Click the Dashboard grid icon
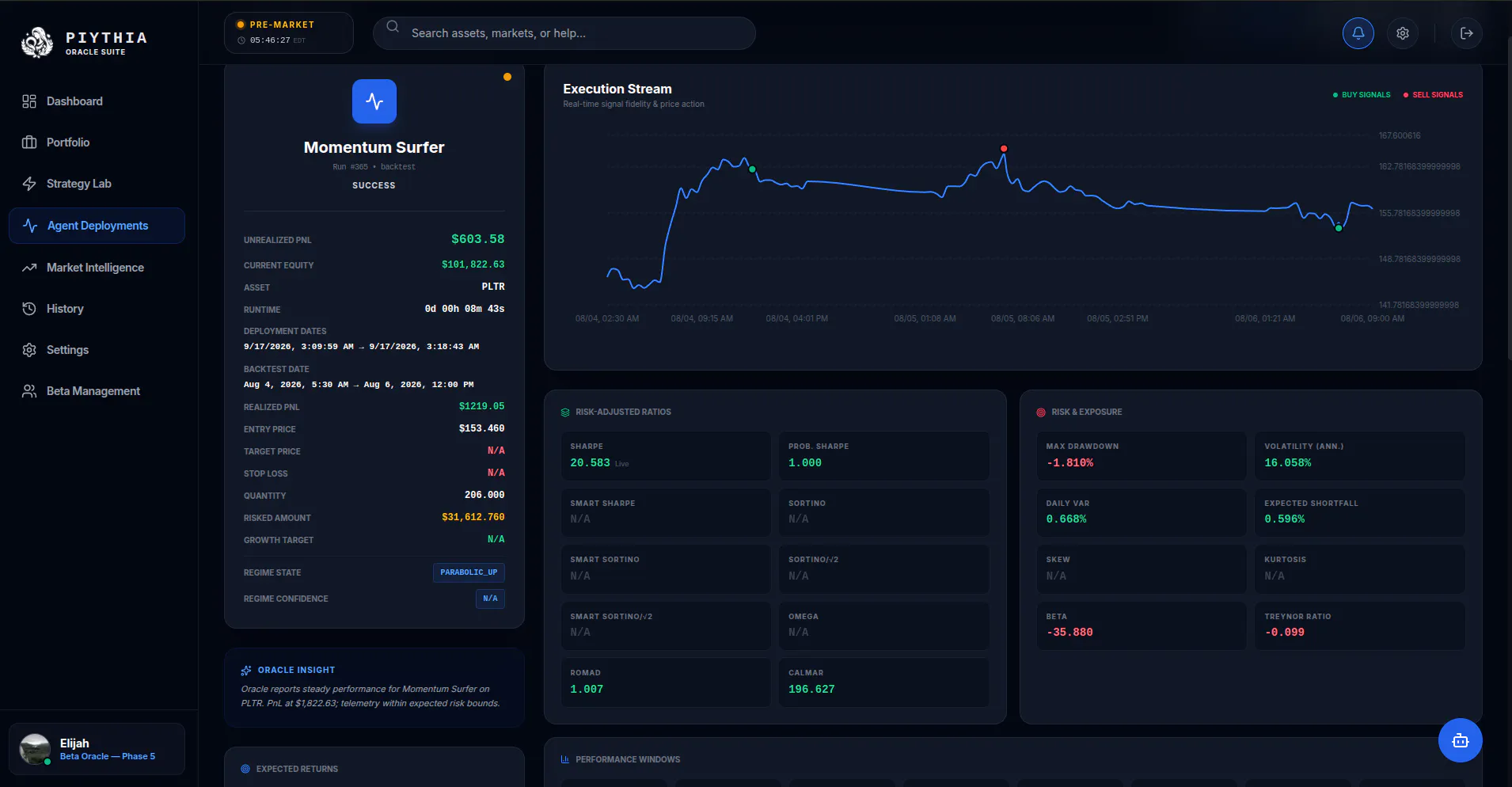Image resolution: width=1512 pixels, height=787 pixels. pyautogui.click(x=29, y=101)
